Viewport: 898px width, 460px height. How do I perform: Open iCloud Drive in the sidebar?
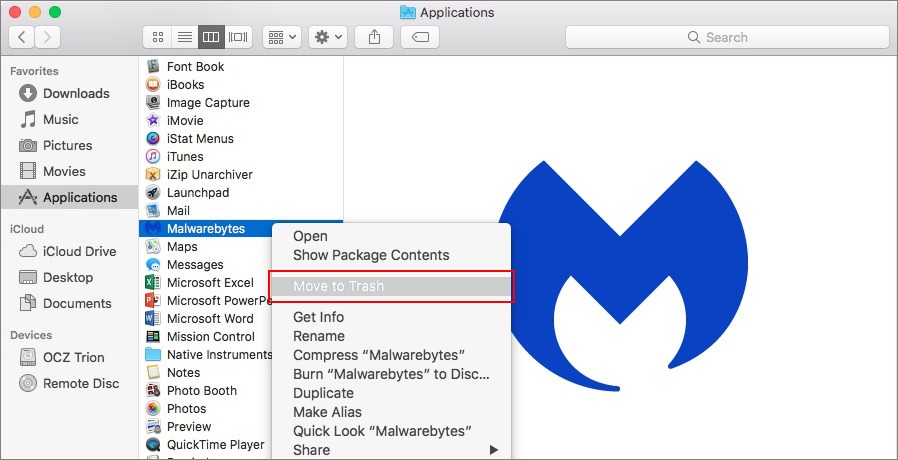69,251
